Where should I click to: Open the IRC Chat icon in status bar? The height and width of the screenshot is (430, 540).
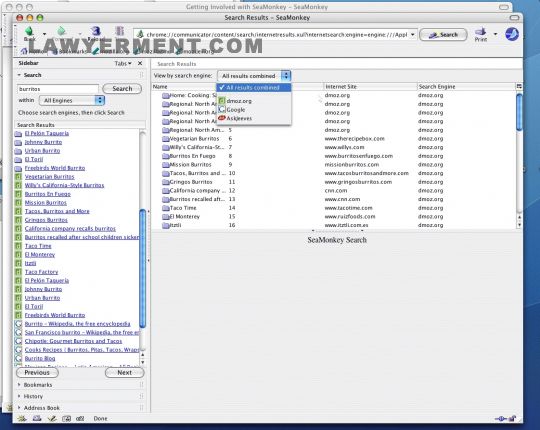point(80,419)
